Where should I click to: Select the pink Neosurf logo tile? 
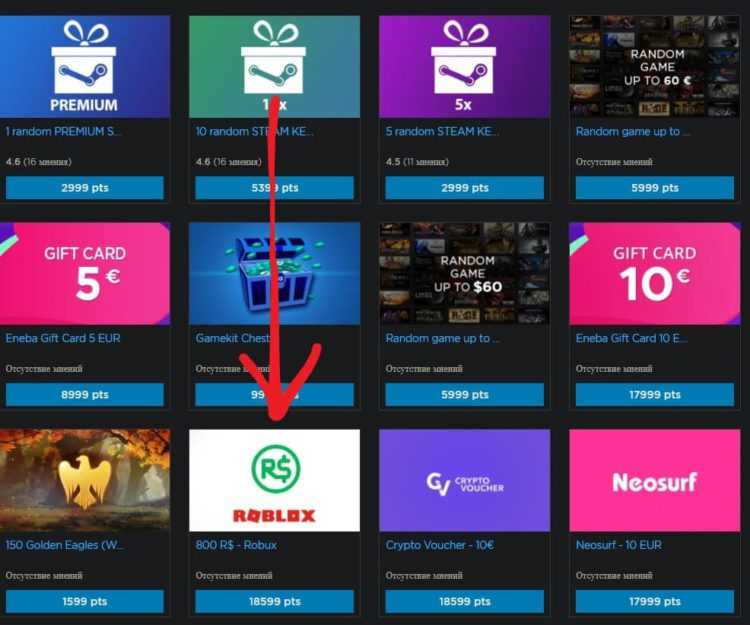(654, 480)
